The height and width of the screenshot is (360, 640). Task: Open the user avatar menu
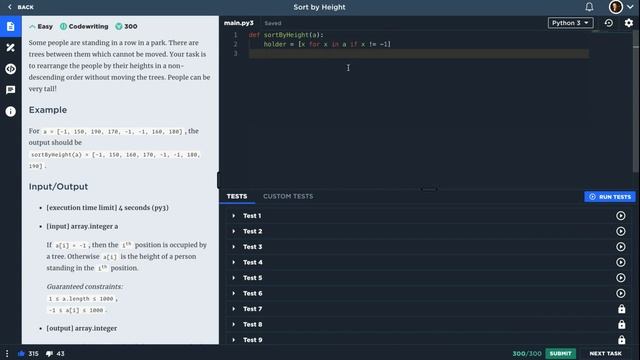[616, 7]
